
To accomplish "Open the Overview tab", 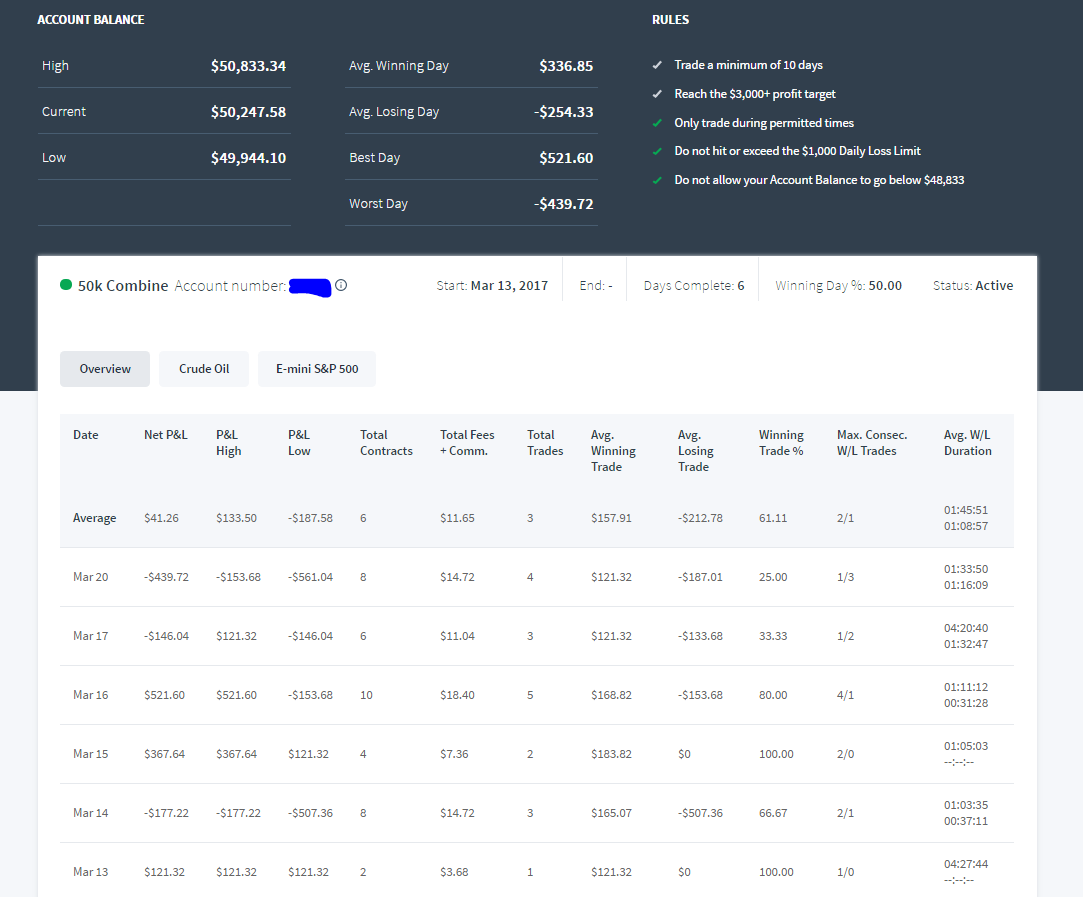I will coord(105,369).
